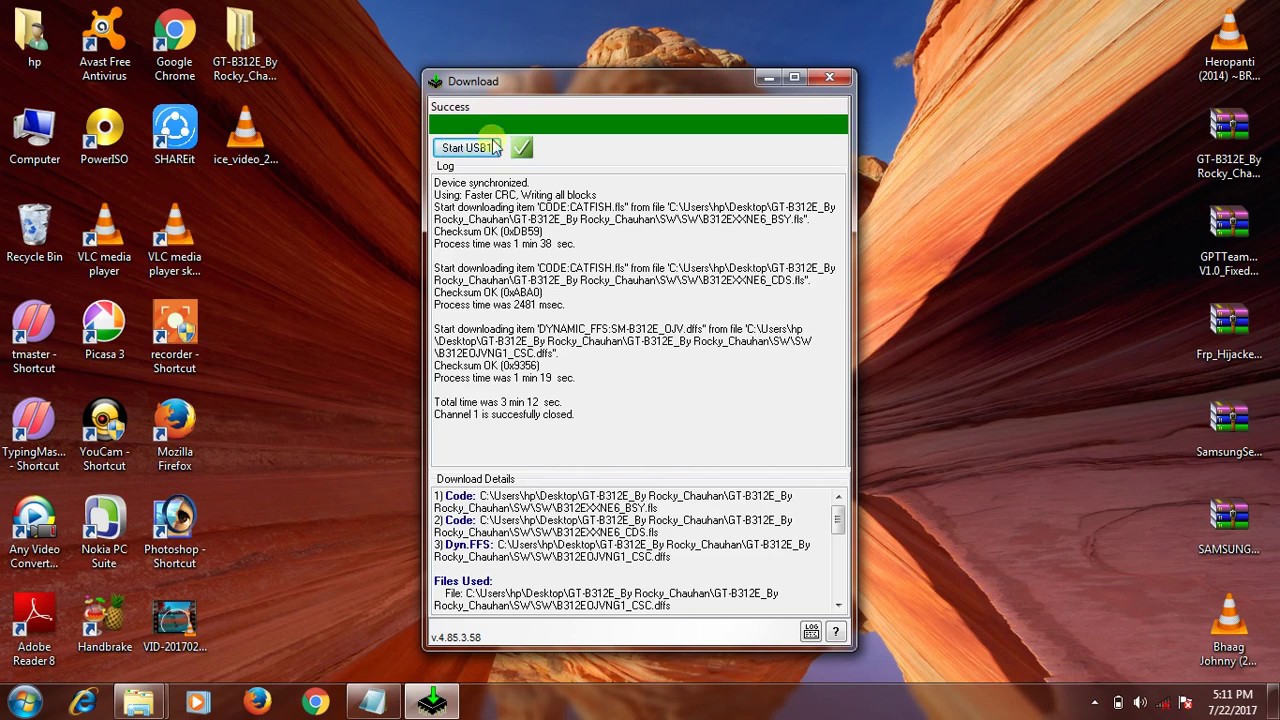Viewport: 1280px width, 720px height.
Task: Open File Explorer from taskbar
Action: click(x=140, y=702)
